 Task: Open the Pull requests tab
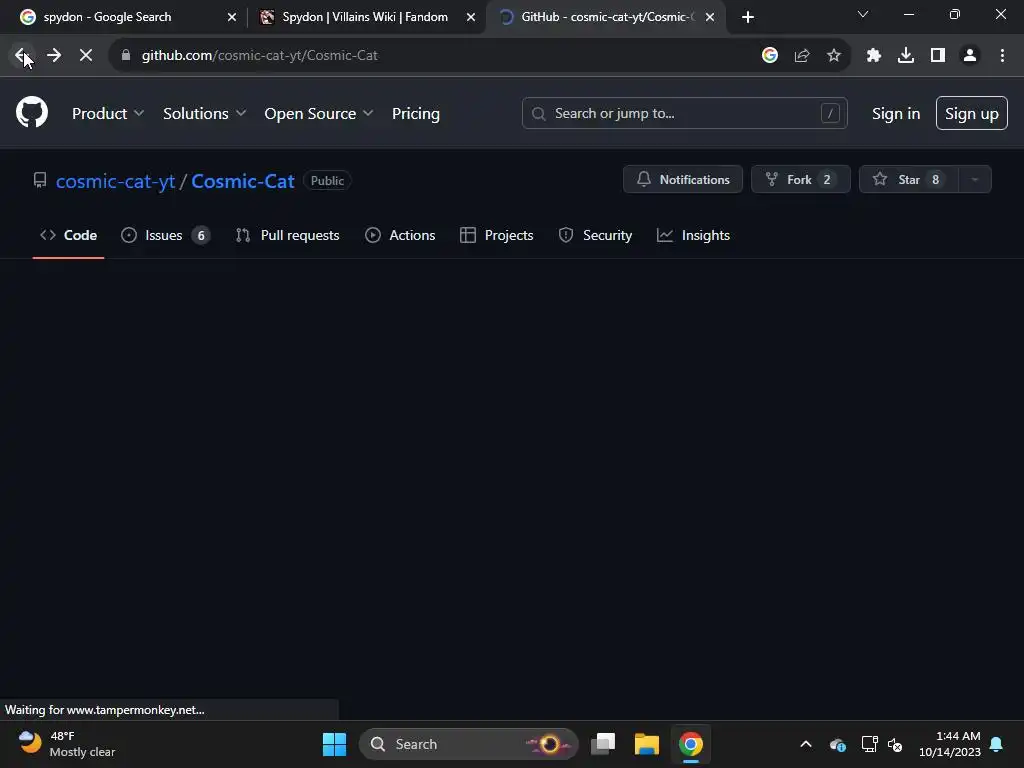287,235
